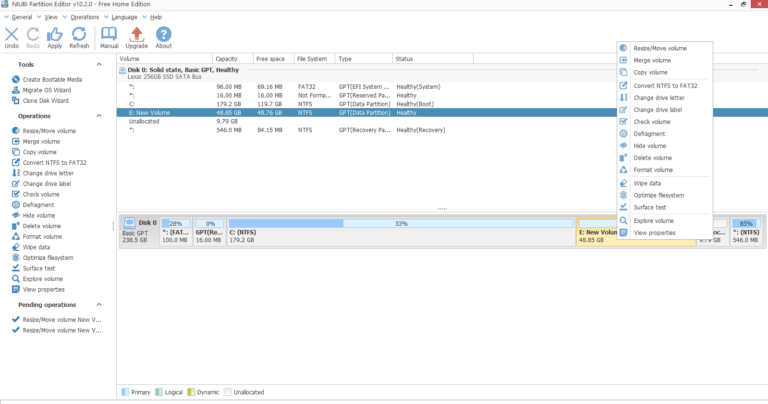
Task: Click sidebar Hide volume icon
Action: click(16, 215)
